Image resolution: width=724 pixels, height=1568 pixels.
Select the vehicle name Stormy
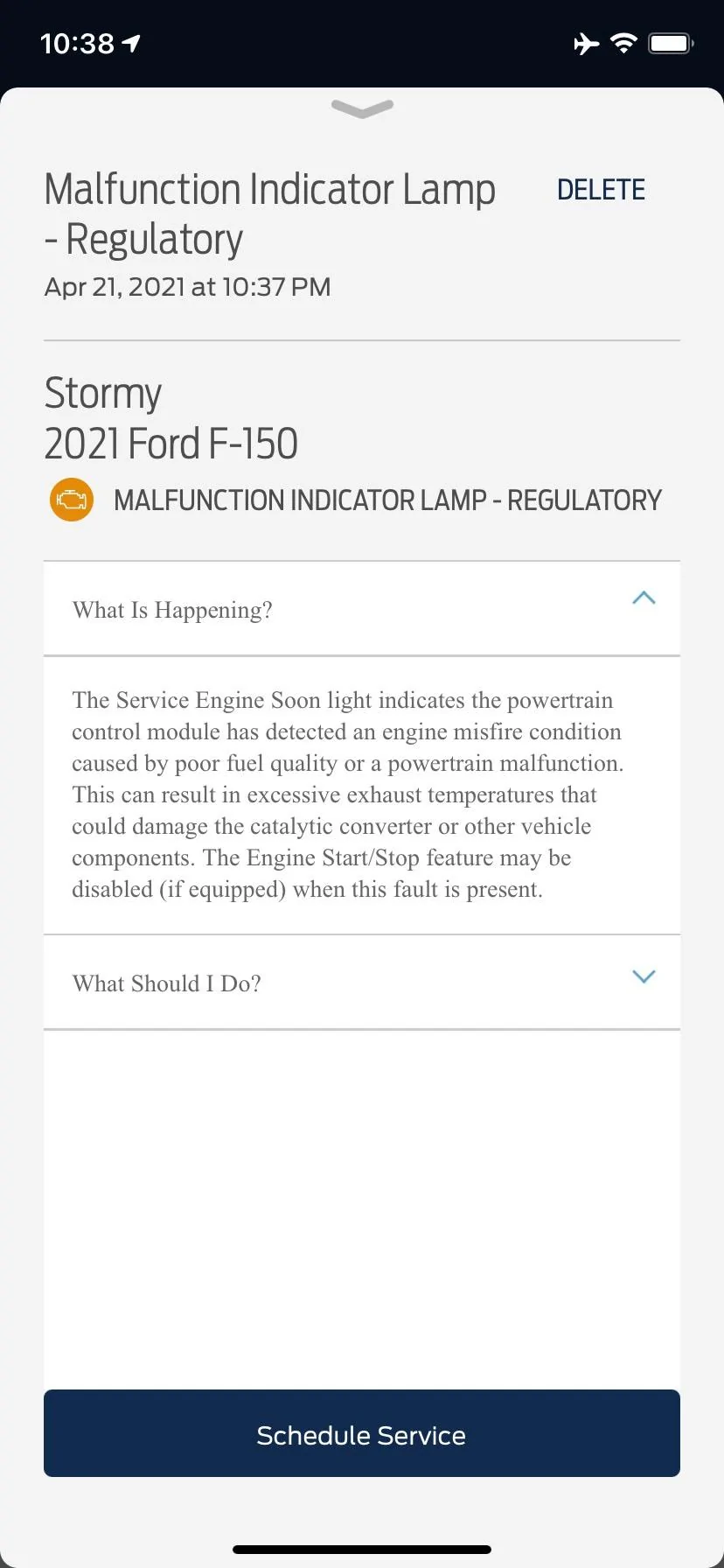(102, 393)
